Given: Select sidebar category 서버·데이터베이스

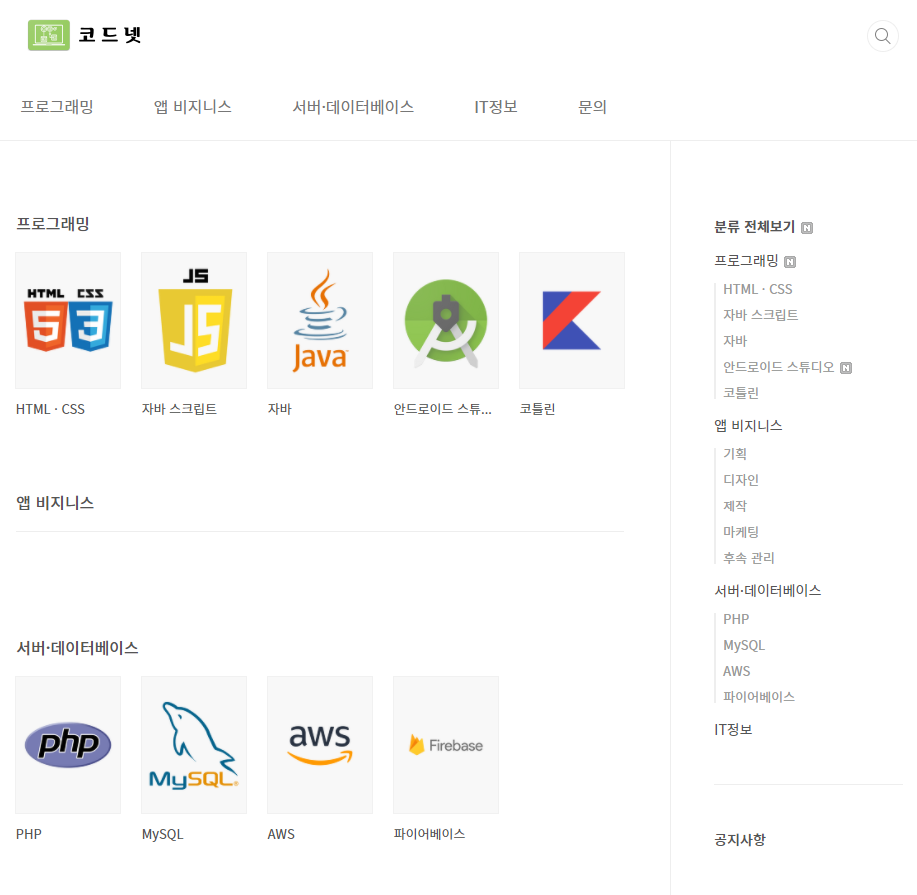Looking at the screenshot, I should tap(767, 591).
